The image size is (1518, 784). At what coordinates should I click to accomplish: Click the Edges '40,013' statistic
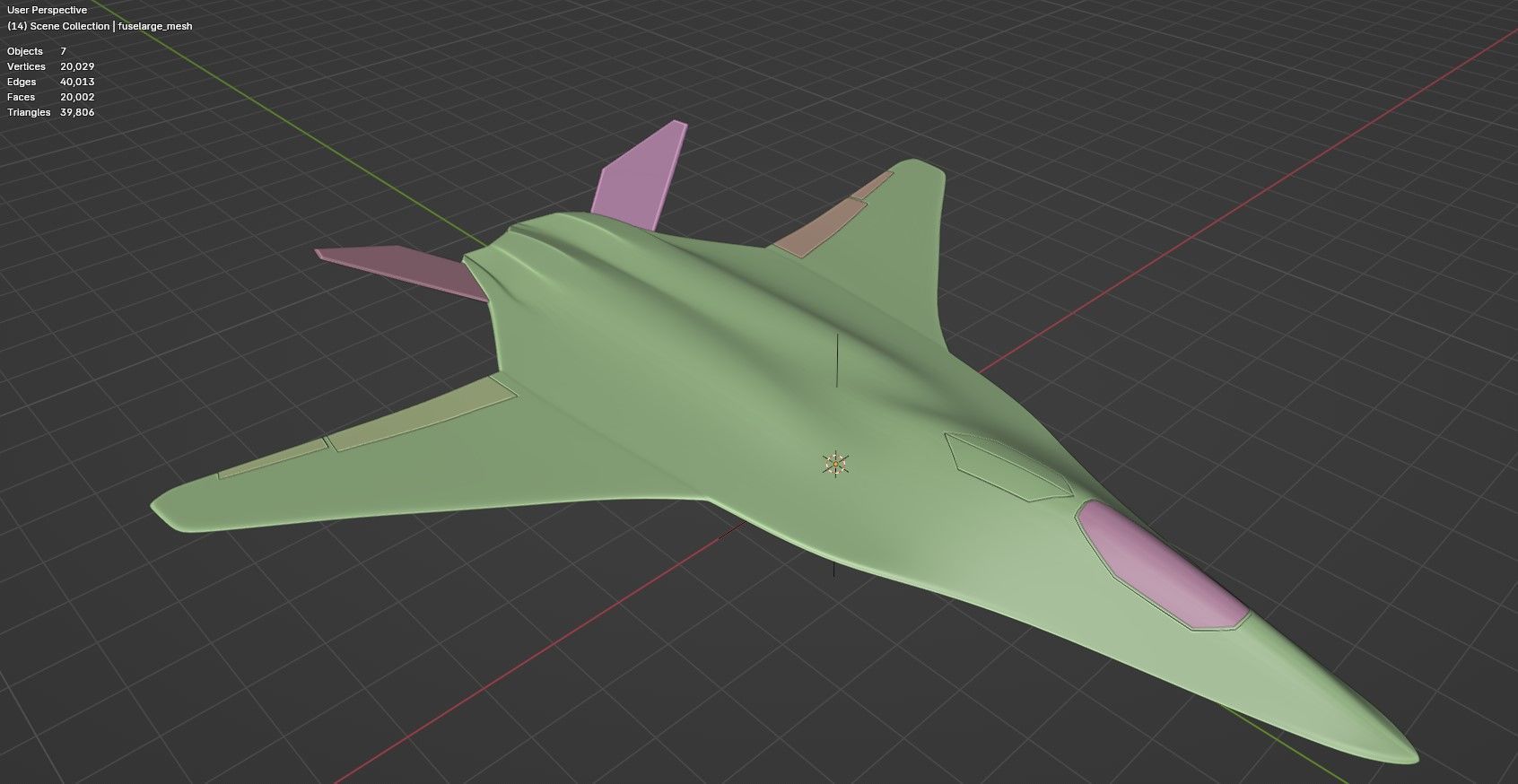click(x=77, y=82)
